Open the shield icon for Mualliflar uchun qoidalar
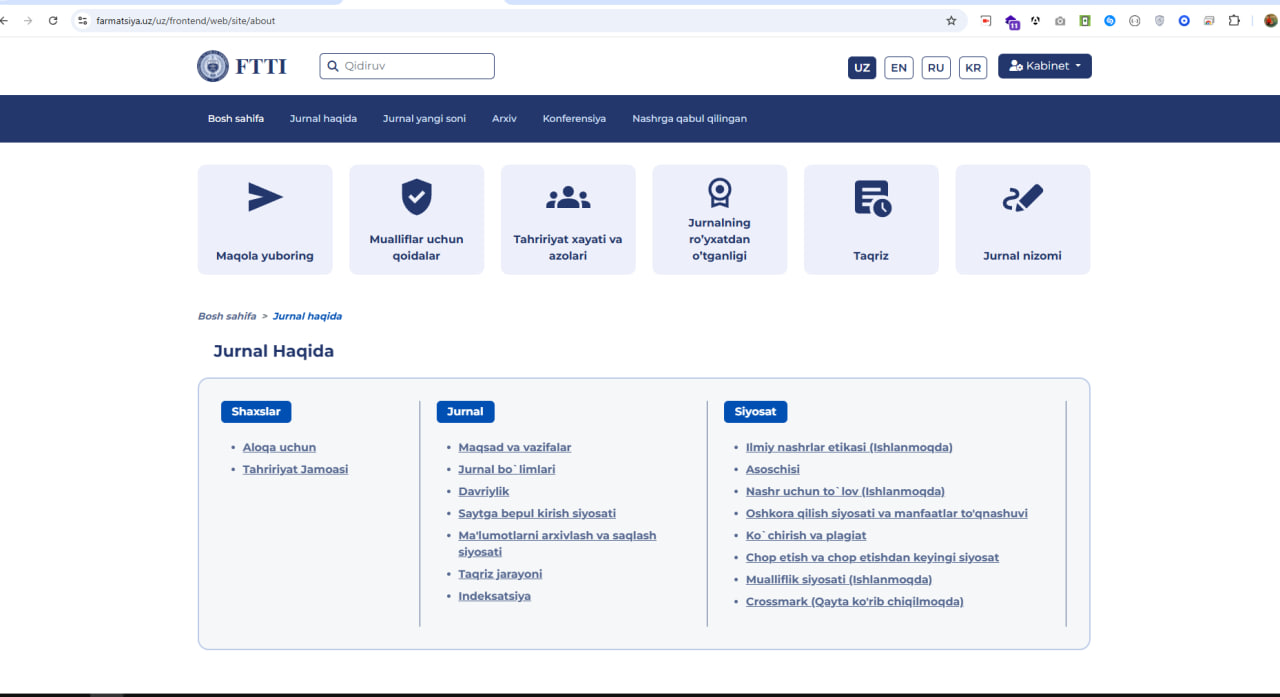This screenshot has height=697, width=1280. [416, 197]
